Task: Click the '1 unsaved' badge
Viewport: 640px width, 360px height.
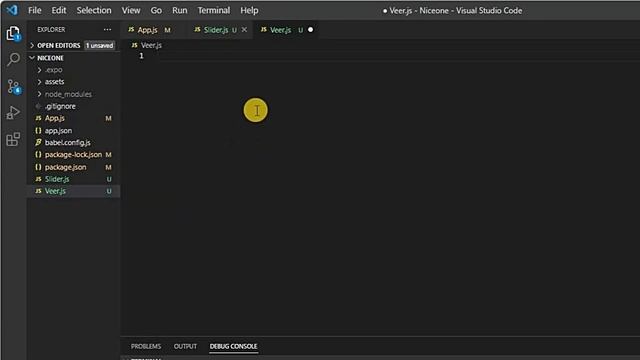Action: coord(100,45)
